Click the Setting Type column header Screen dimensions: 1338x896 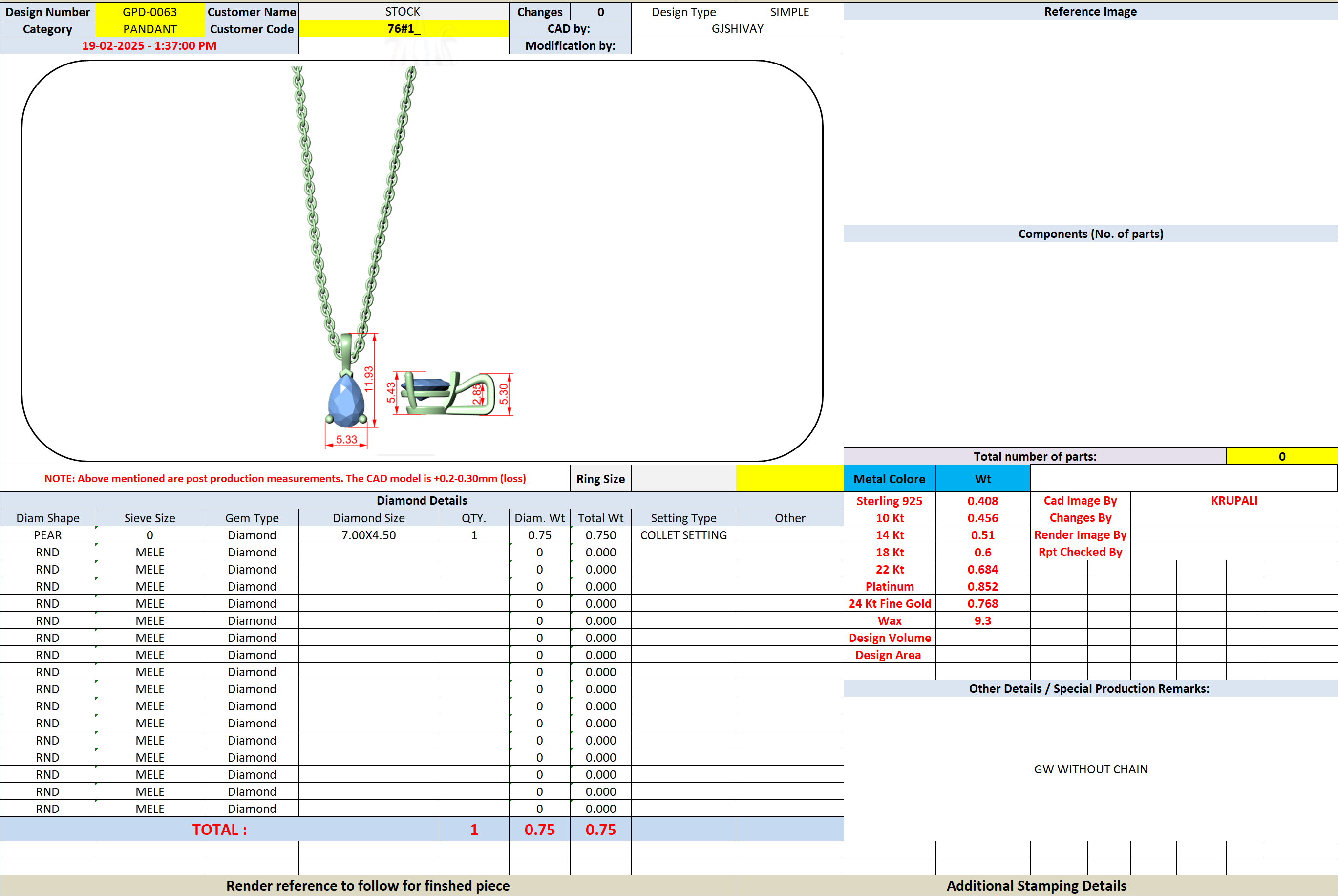point(683,518)
